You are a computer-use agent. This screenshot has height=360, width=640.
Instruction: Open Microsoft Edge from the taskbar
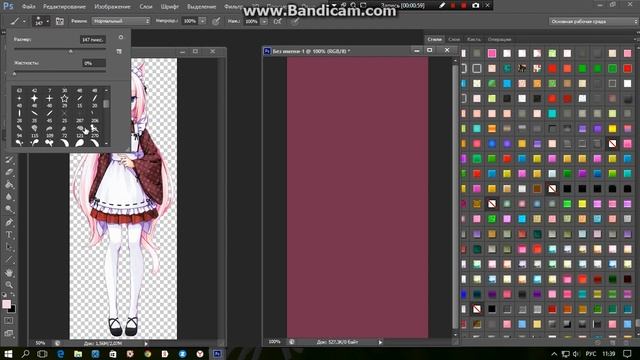(x=60, y=354)
